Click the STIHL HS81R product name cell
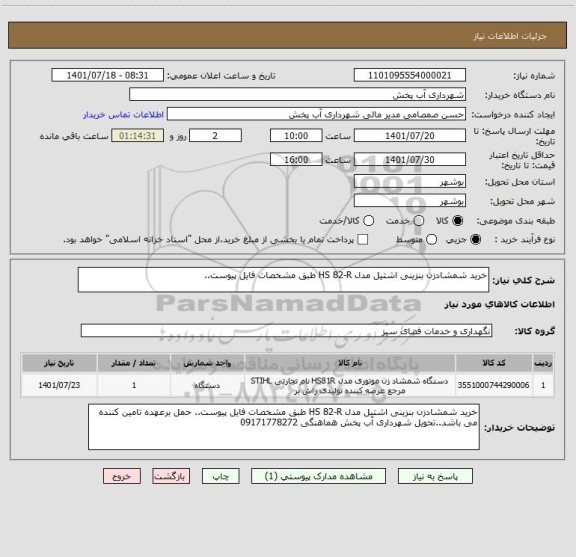This screenshot has width=576, height=557. (x=350, y=385)
